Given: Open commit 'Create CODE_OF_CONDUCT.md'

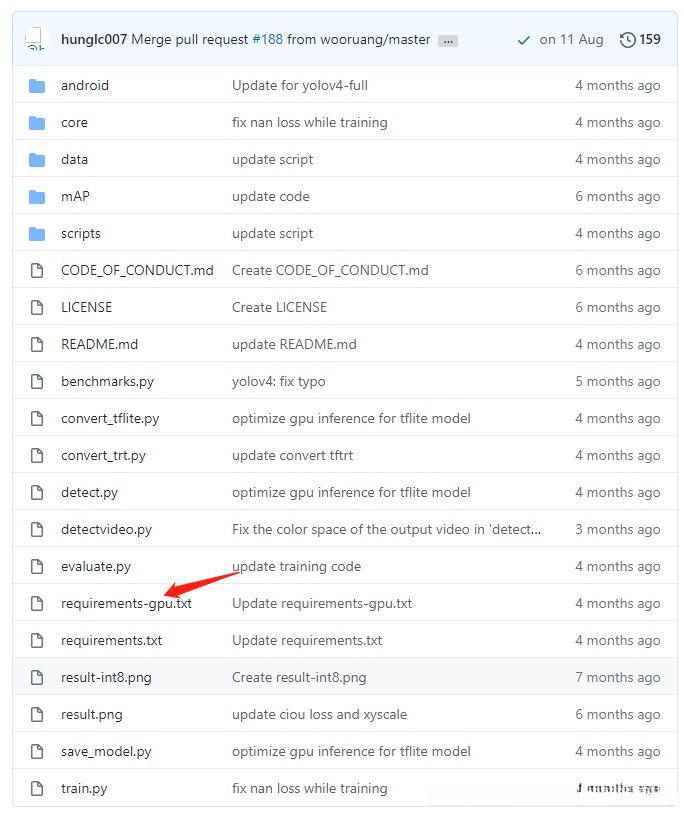Looking at the screenshot, I should [x=330, y=270].
